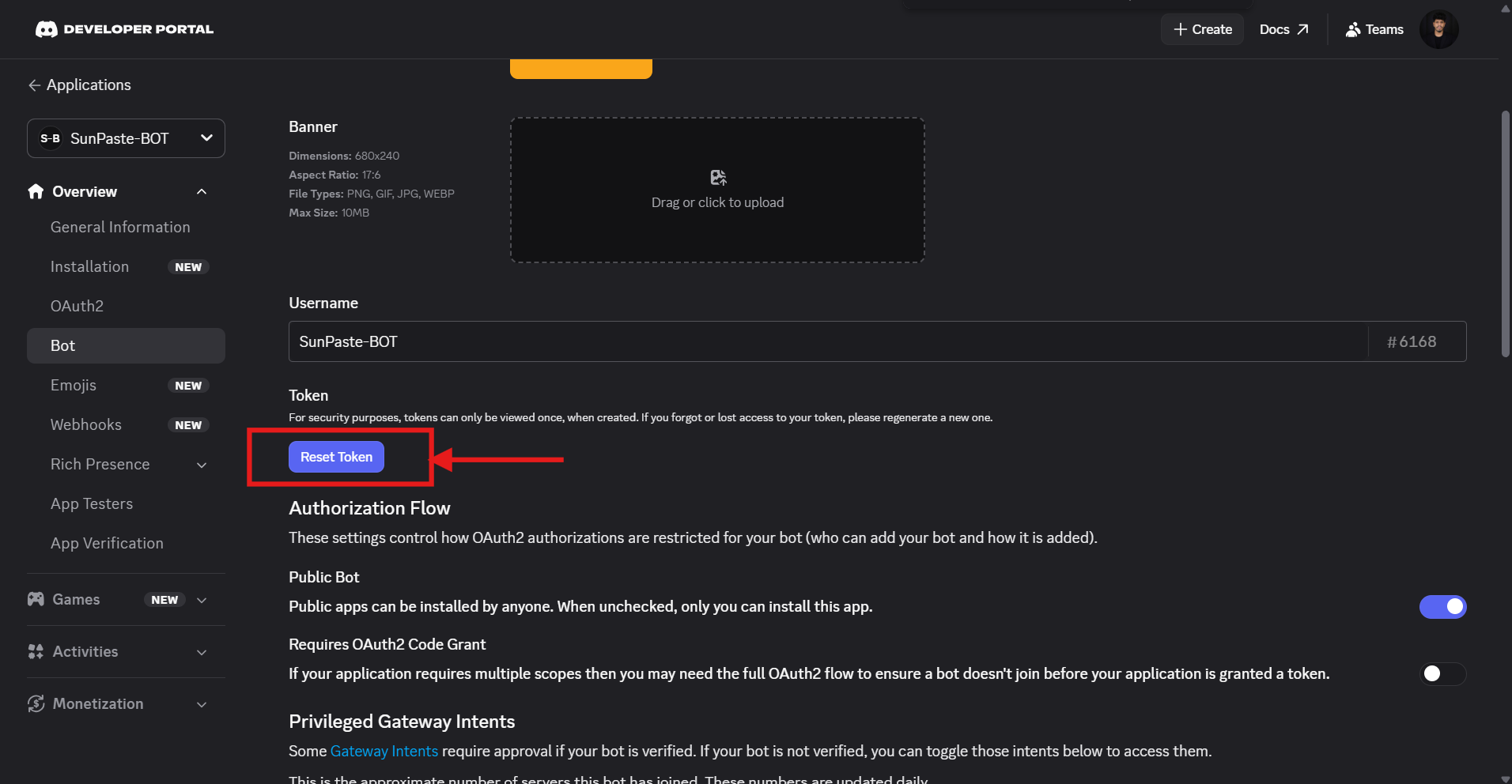Click the Games section label
This screenshot has width=1512, height=784.
(76, 599)
